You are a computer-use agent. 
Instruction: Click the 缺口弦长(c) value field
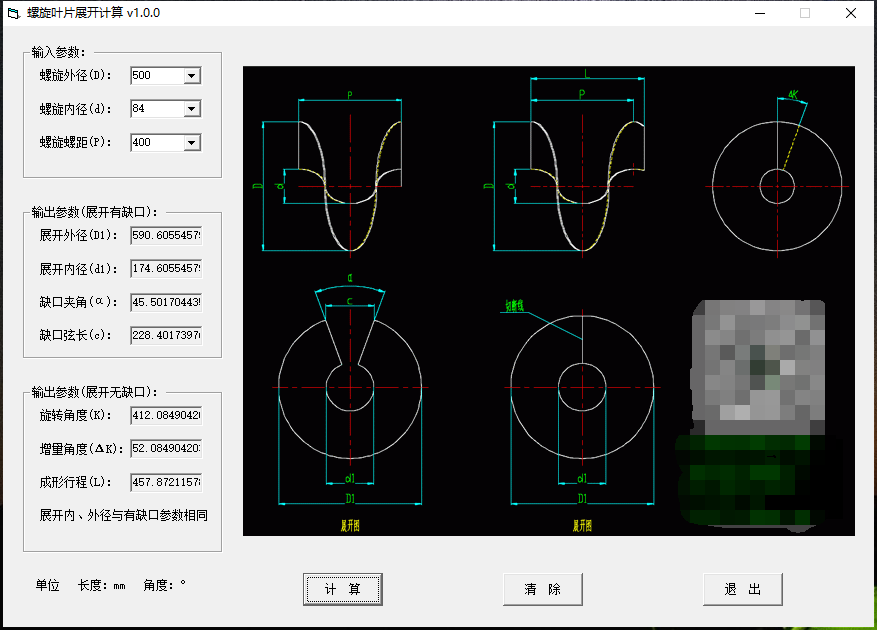point(166,336)
